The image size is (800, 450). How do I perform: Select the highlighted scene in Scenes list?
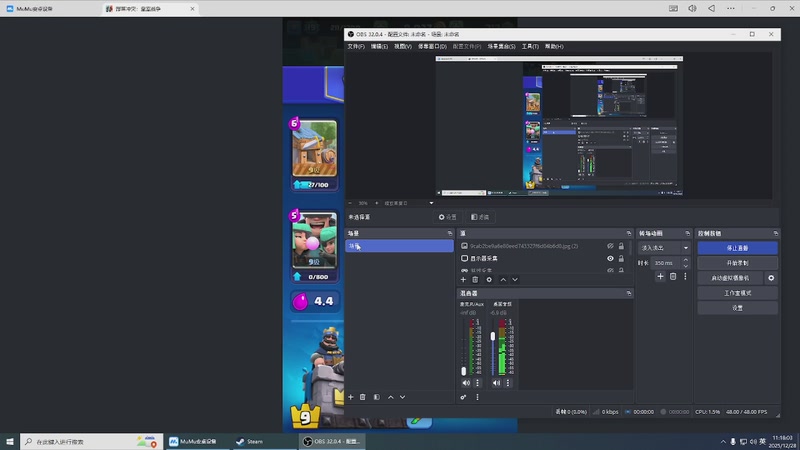coord(399,246)
